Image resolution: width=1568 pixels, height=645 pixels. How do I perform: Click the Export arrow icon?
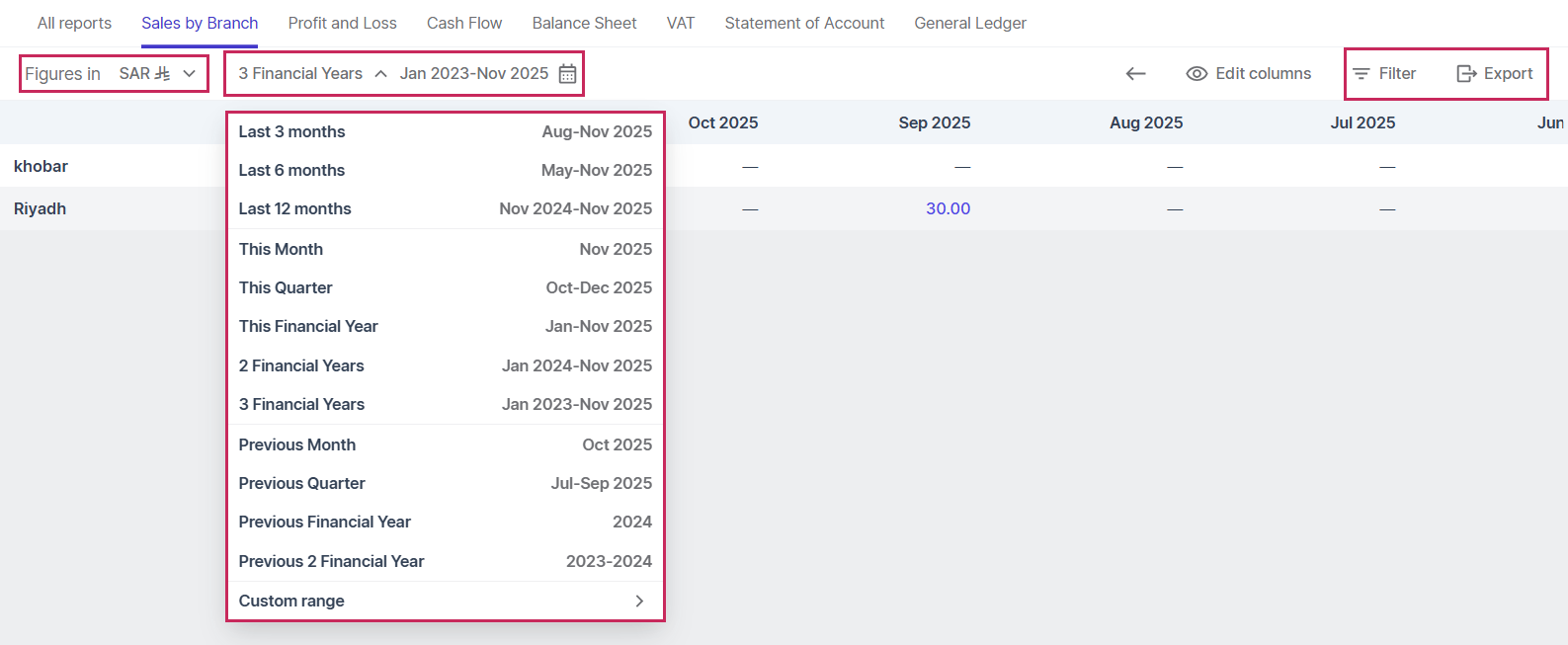(x=1466, y=74)
